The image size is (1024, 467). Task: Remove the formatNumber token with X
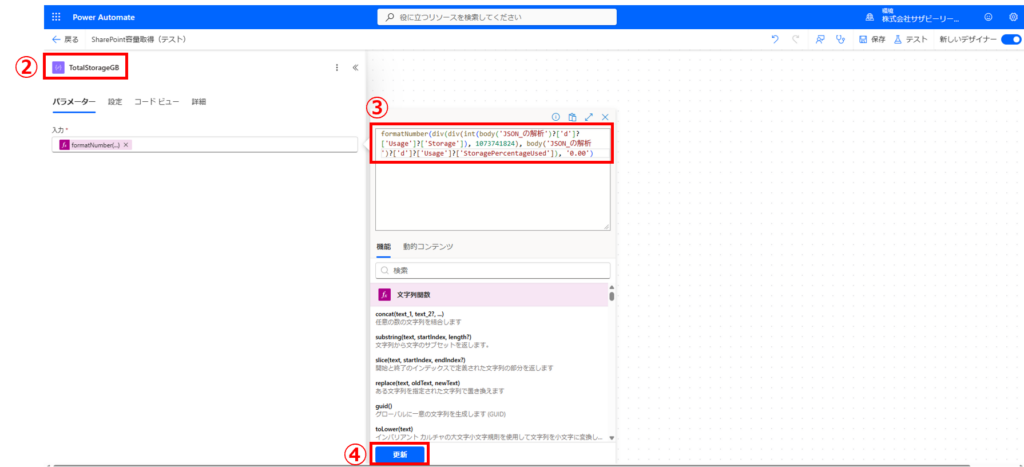pyautogui.click(x=126, y=145)
